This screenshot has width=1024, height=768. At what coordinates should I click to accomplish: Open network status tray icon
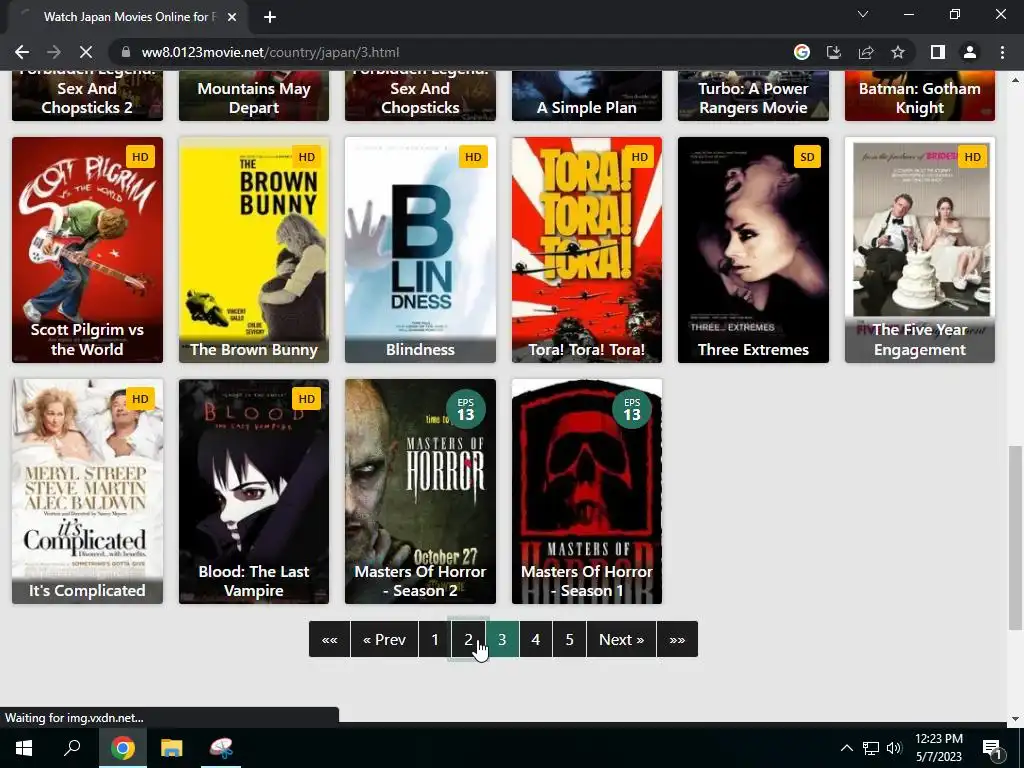[x=871, y=748]
